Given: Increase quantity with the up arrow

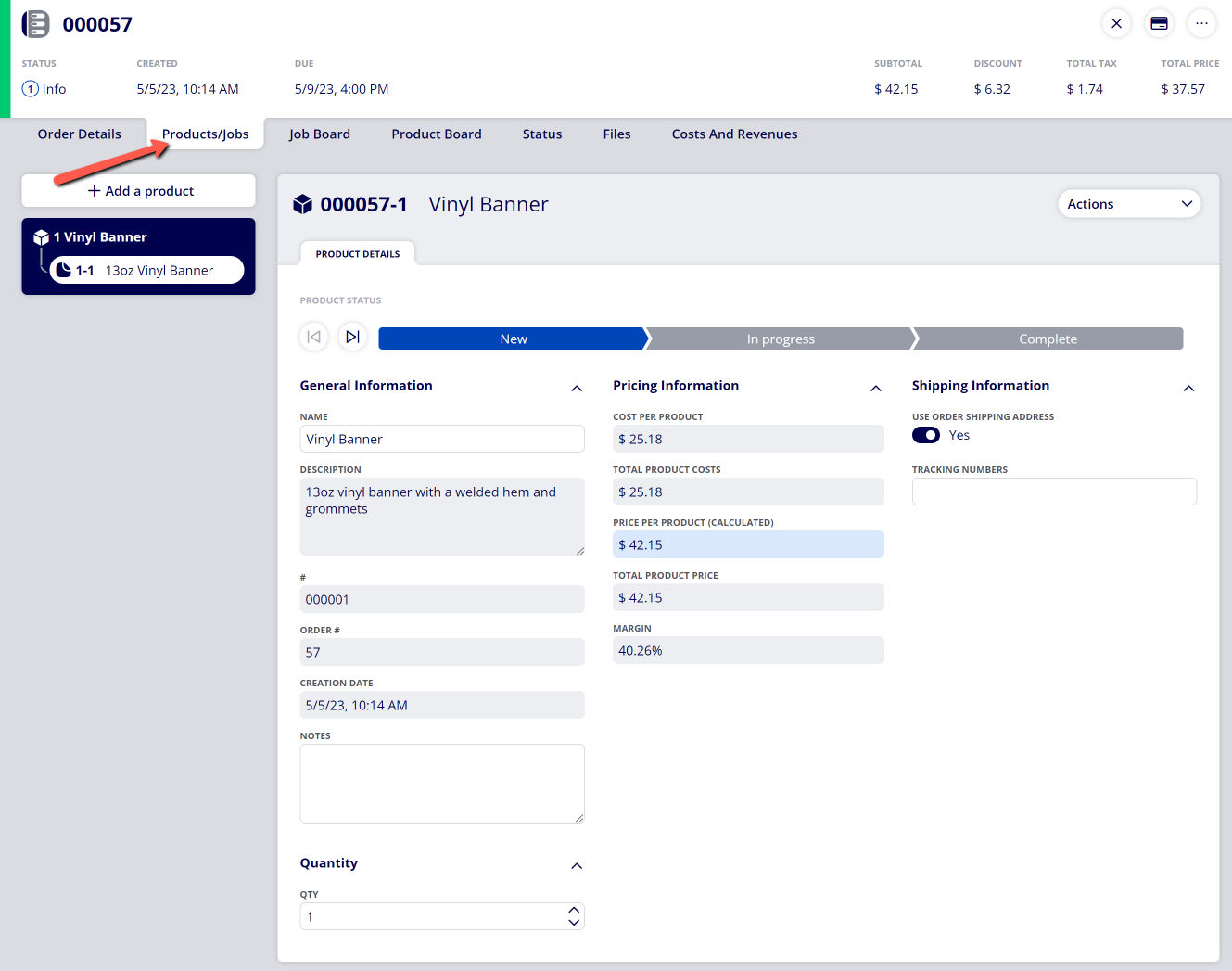Looking at the screenshot, I should pyautogui.click(x=574, y=911).
